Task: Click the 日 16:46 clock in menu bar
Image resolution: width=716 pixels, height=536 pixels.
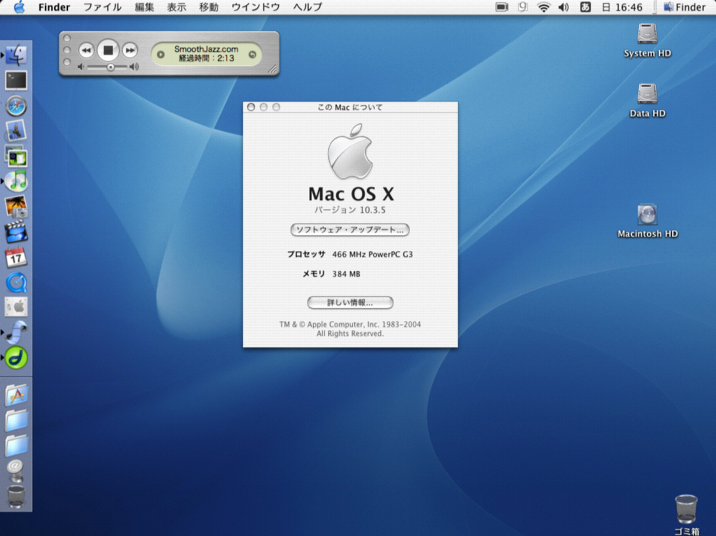Action: [x=622, y=7]
